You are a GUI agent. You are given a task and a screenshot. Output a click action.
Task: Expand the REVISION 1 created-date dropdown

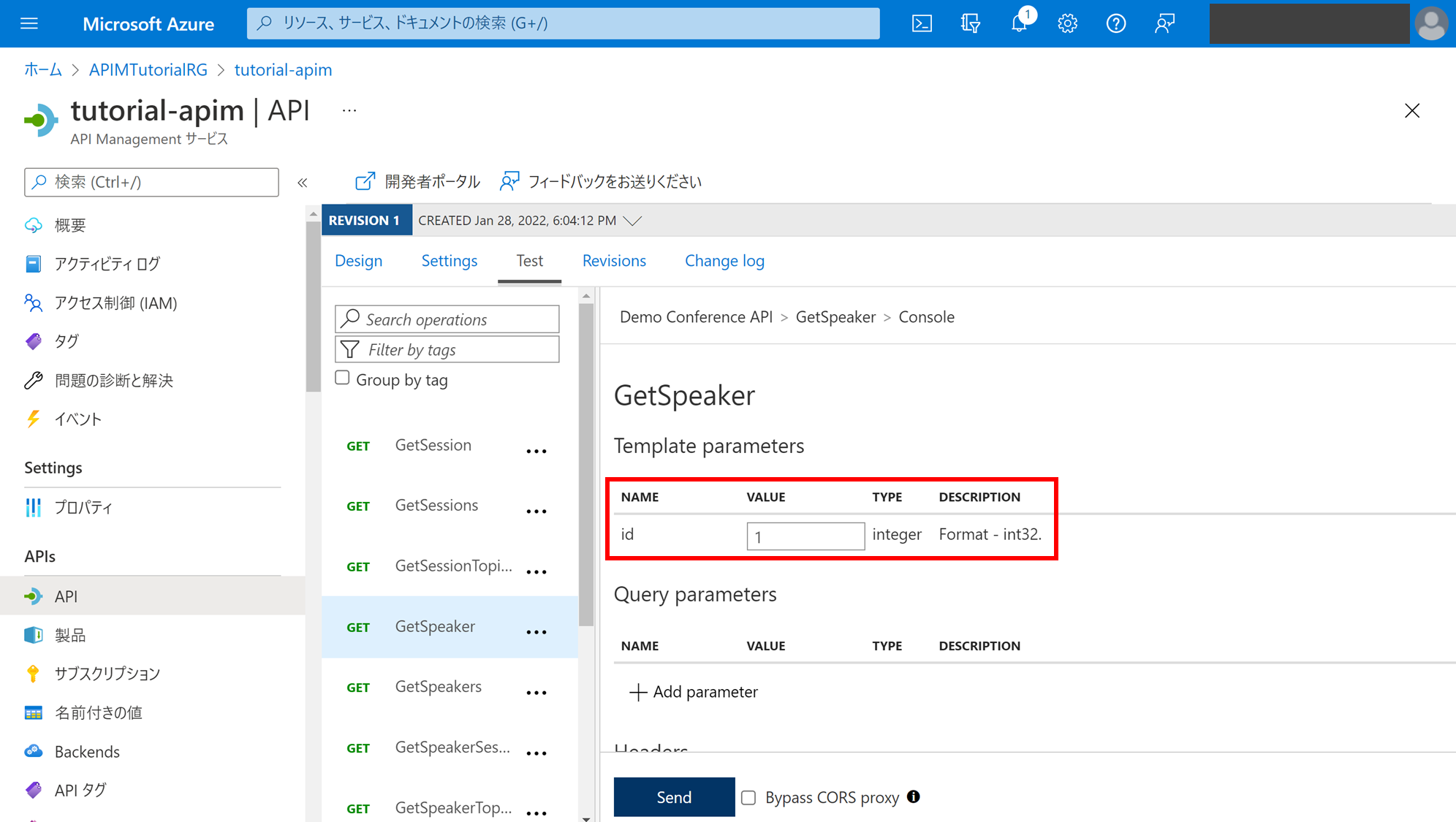click(x=633, y=220)
